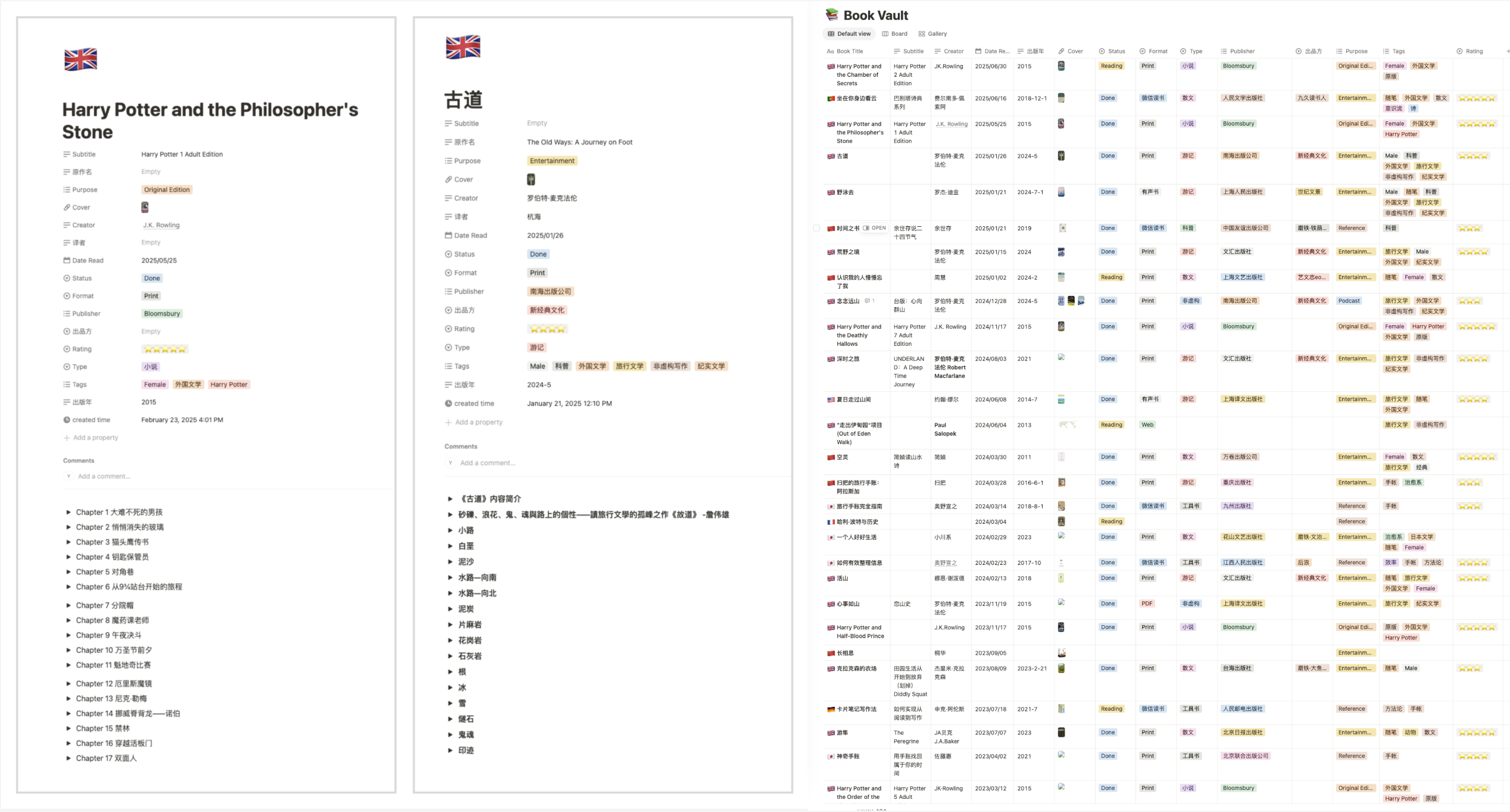
Task: Open cover thumbnail in Harry Potter page
Action: pyautogui.click(x=145, y=207)
